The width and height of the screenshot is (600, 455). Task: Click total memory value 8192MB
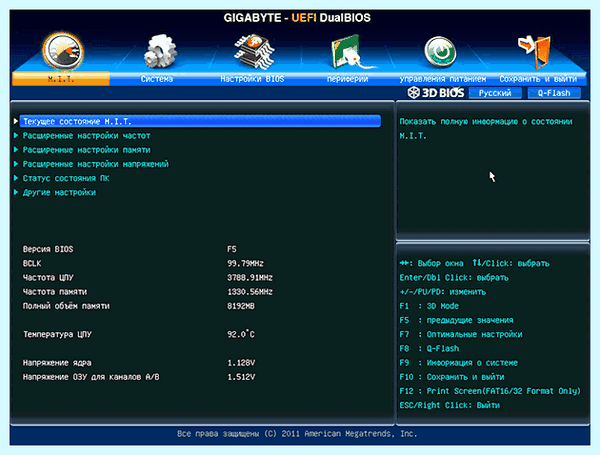tap(241, 306)
